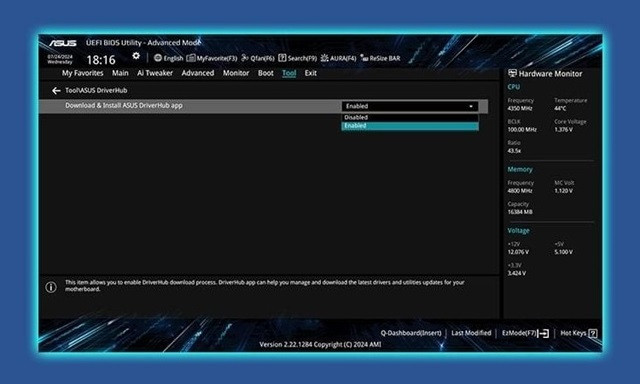The width and height of the screenshot is (640, 384).
Task: Toggle ReSize BAR in the toolbar
Action: (x=380, y=58)
